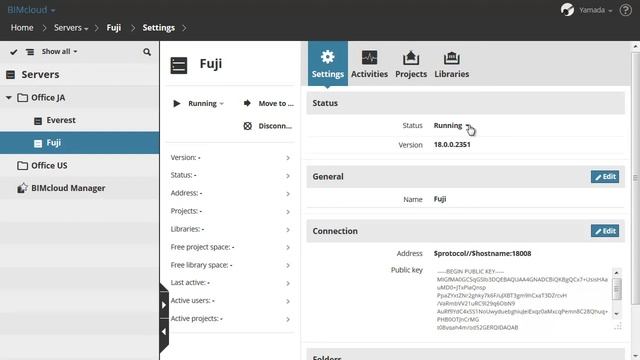Select BIMcloud Manager in the tree
640x360 pixels.
68,188
